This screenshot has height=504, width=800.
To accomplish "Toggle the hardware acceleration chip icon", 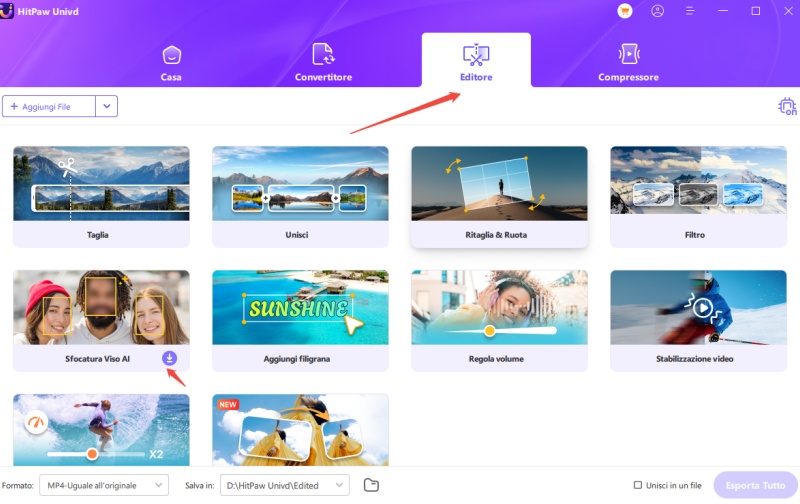I will [786, 106].
